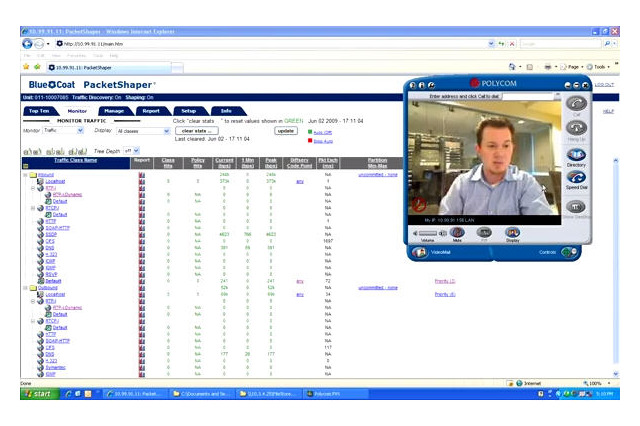Open the Polycom Controls panel
640x426 pixels.
[x=568, y=252]
